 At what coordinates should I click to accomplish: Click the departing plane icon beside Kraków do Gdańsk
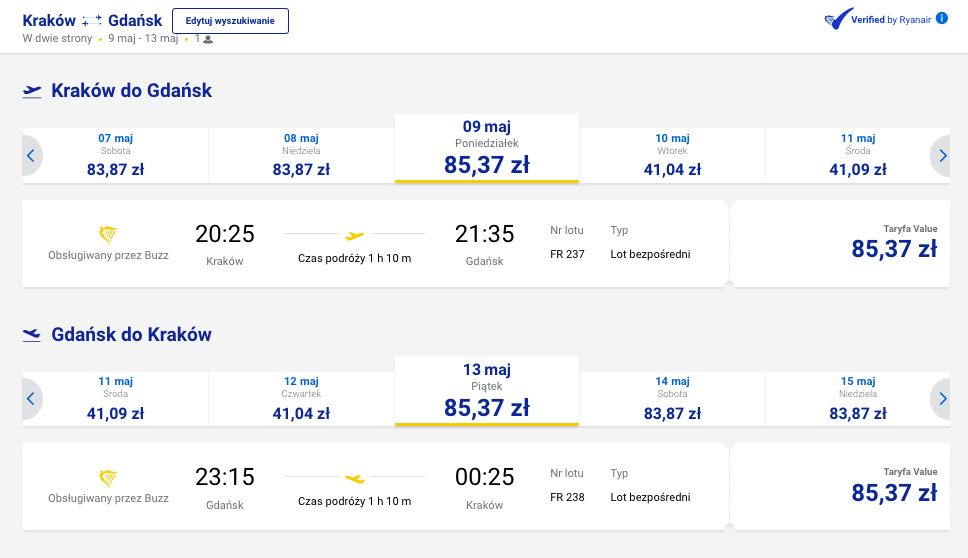pos(32,92)
